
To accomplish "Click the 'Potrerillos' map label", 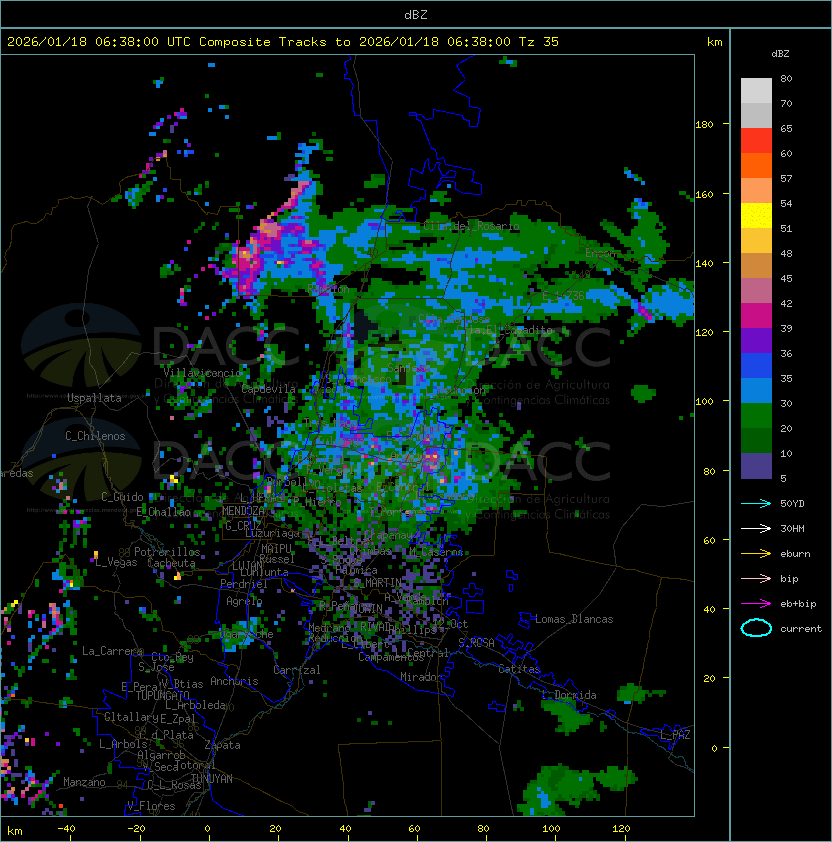I will pyautogui.click(x=167, y=552).
